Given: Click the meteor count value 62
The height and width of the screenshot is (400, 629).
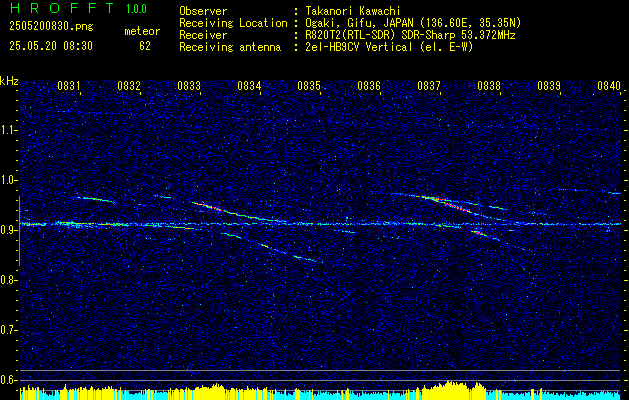Looking at the screenshot, I should tap(144, 46).
